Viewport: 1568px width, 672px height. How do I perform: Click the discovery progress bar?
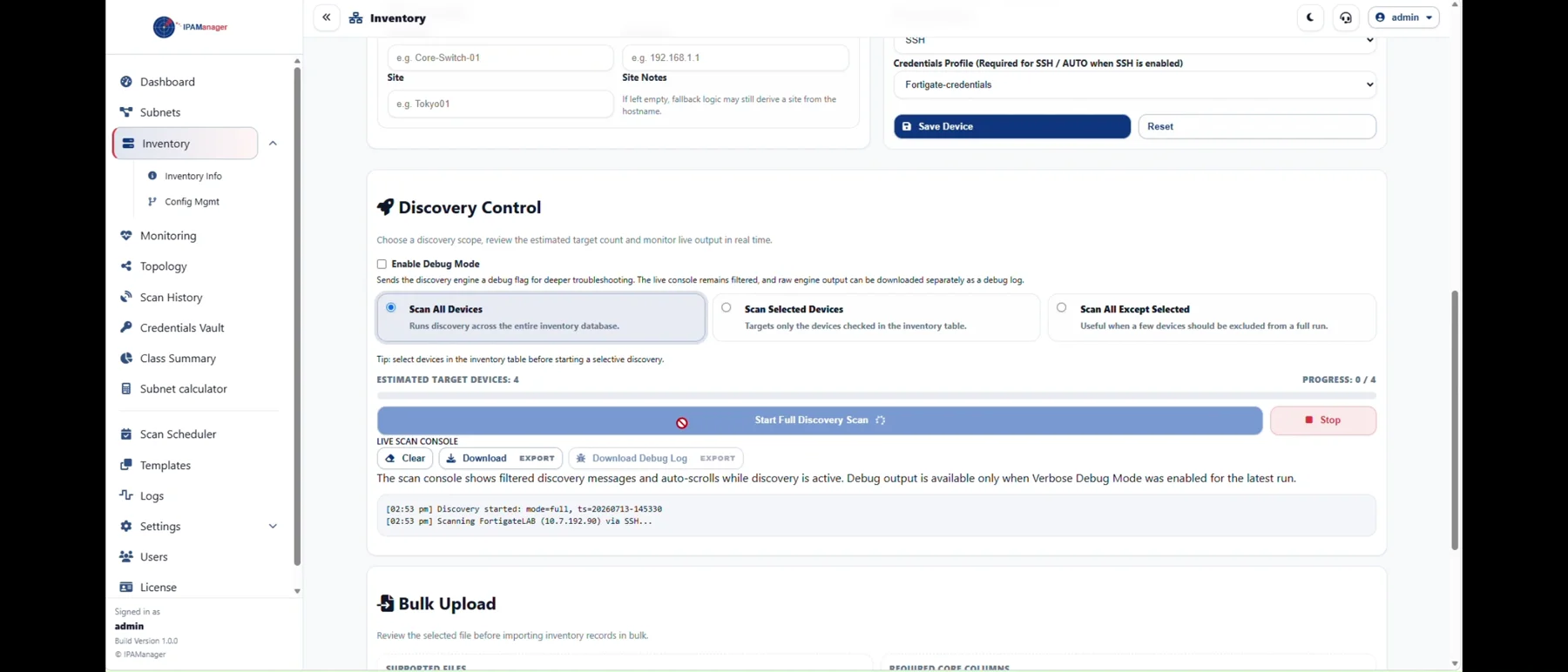876,395
